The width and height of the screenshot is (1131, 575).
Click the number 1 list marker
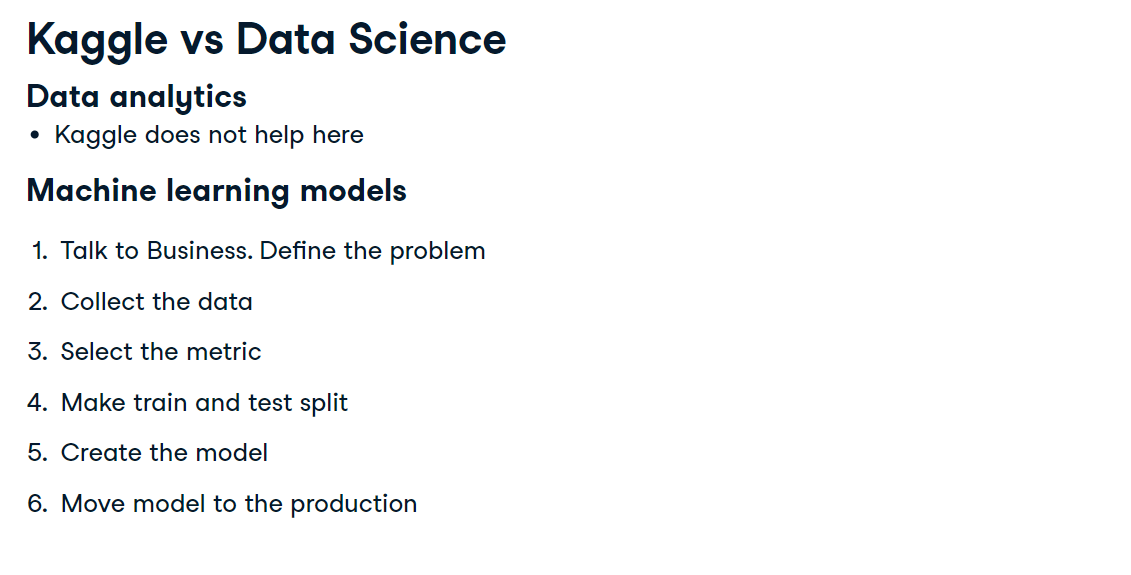tap(40, 251)
